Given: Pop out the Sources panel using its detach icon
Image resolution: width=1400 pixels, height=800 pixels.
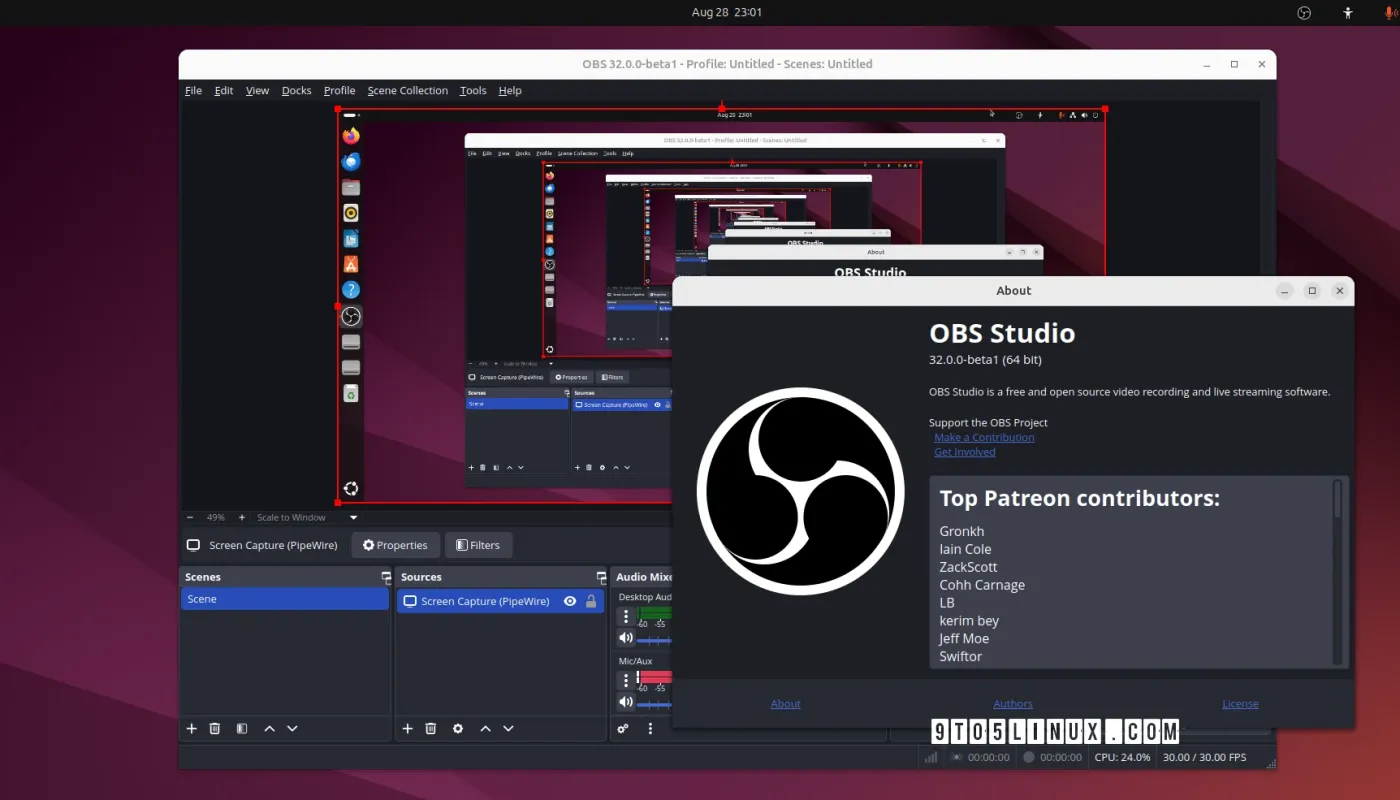Looking at the screenshot, I should [600, 576].
